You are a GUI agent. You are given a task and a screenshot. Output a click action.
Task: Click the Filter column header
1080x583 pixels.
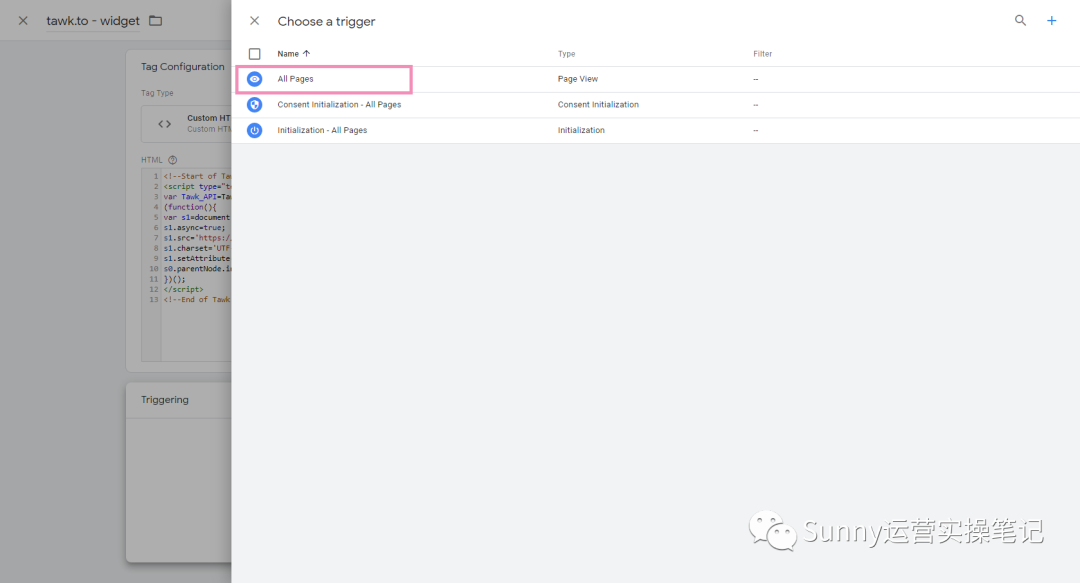coord(762,54)
